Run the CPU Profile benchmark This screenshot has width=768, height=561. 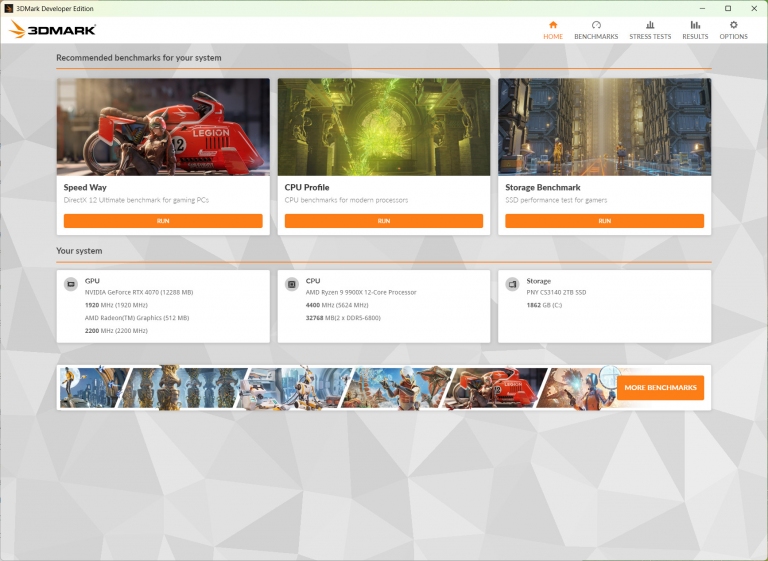pyautogui.click(x=384, y=221)
